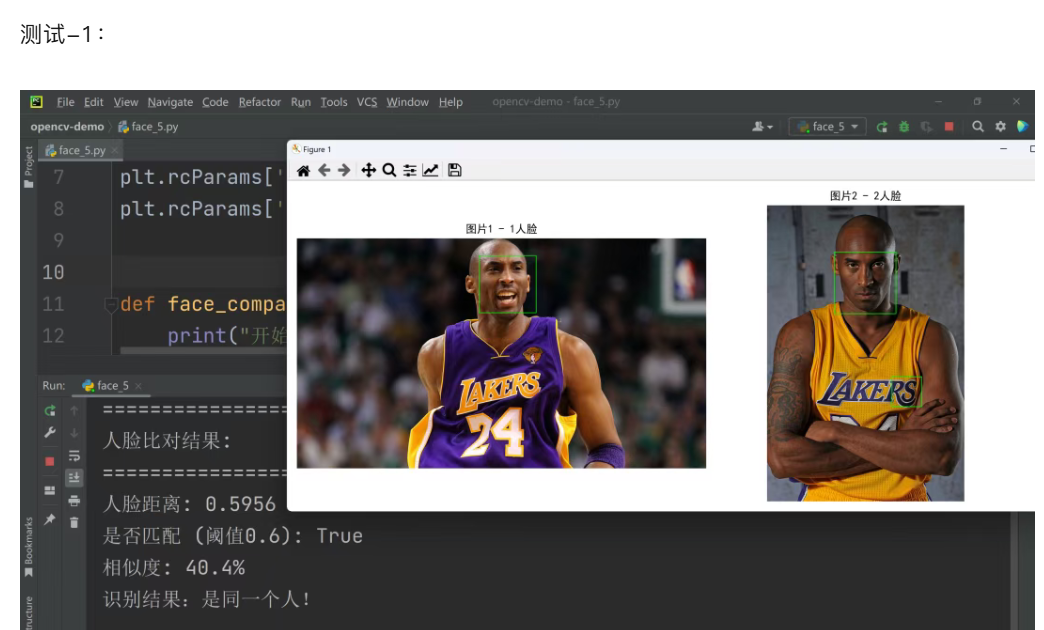This screenshot has height=630, width=1044.
Task: Click face_5.py breadcrumb
Action: pyautogui.click(x=148, y=127)
